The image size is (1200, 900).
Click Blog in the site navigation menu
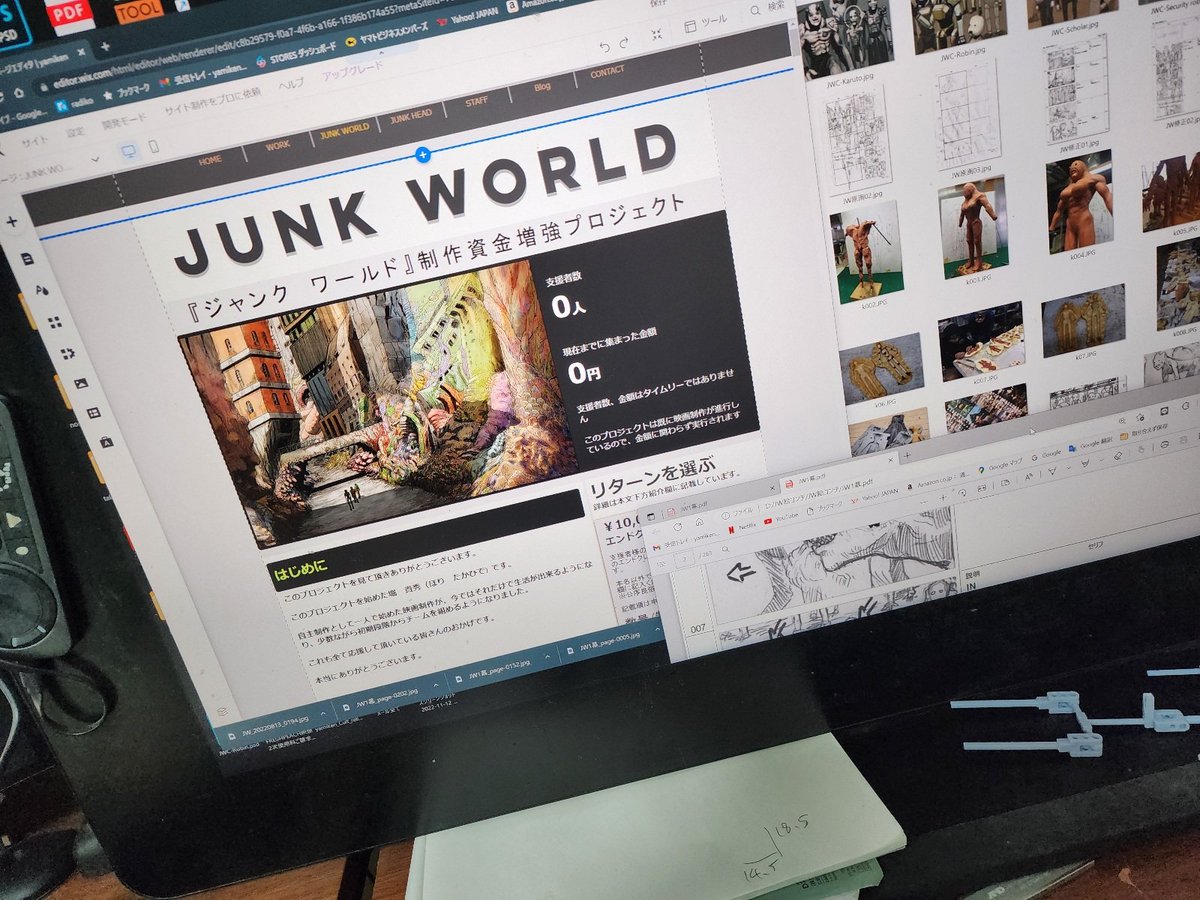[542, 86]
